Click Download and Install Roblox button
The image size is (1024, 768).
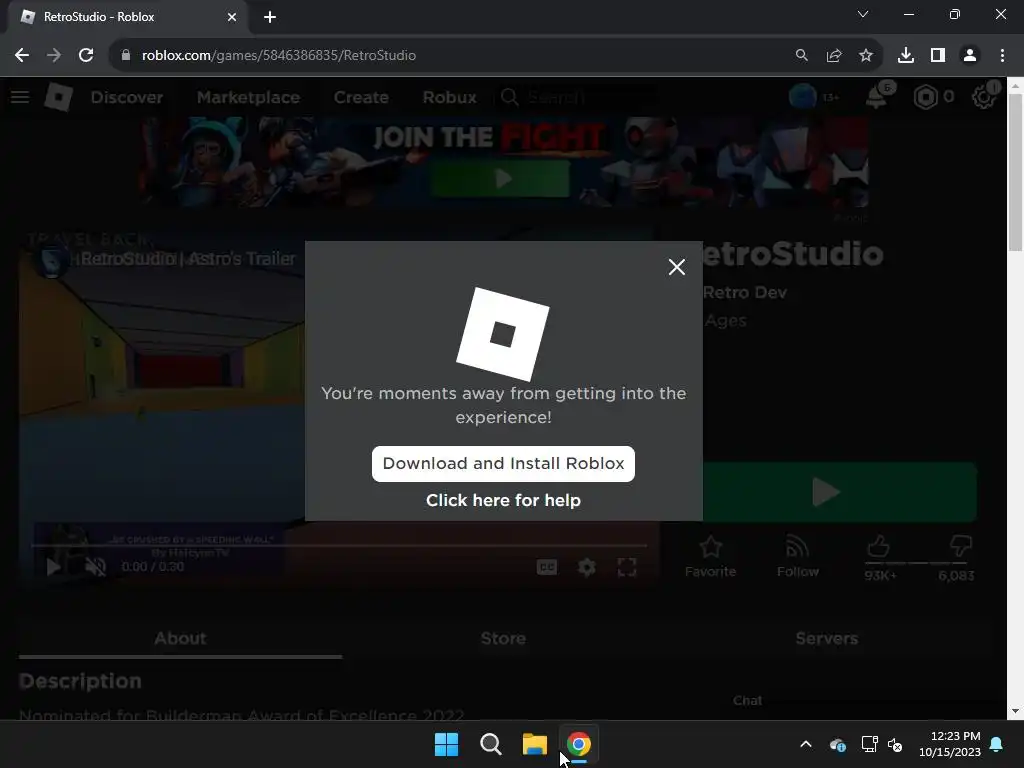pyautogui.click(x=503, y=464)
